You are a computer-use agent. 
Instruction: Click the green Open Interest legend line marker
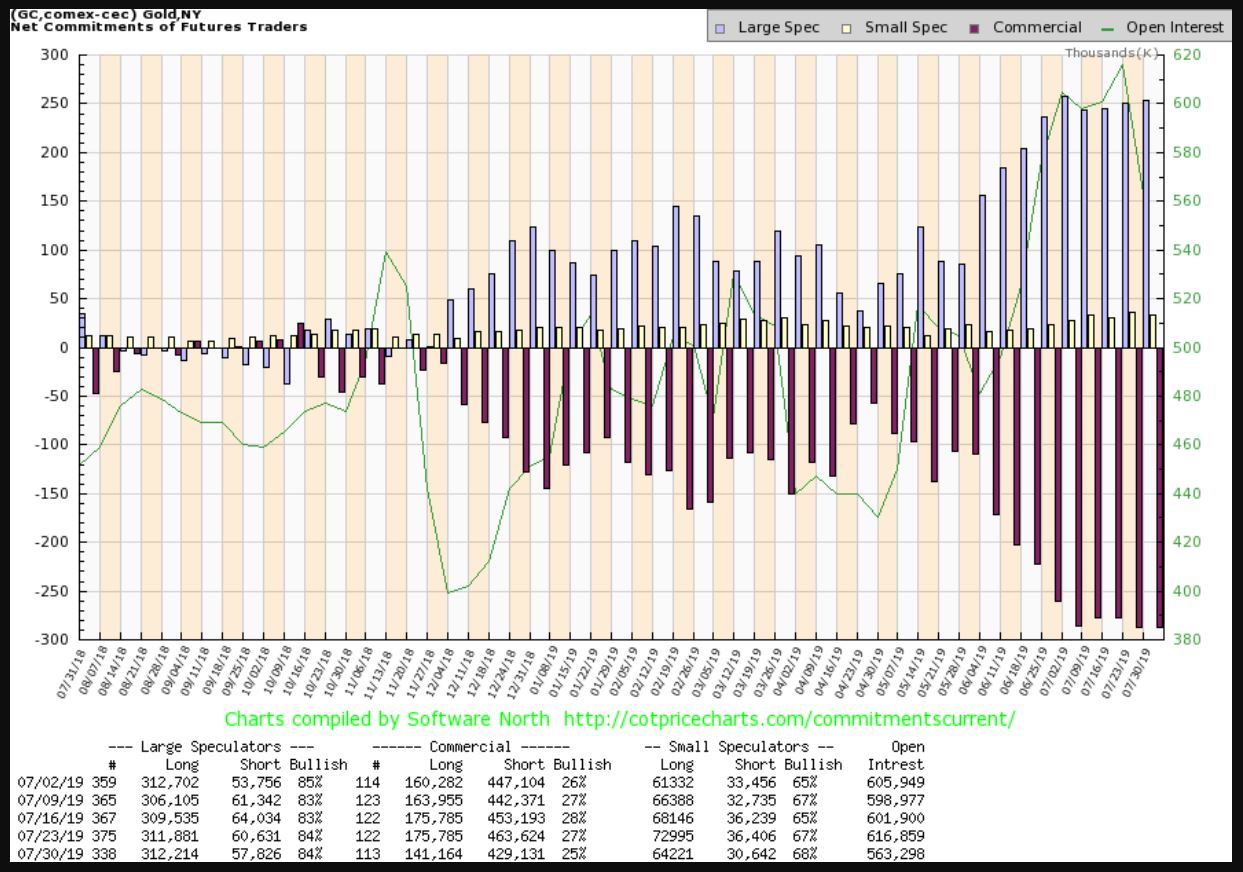coord(1105,28)
